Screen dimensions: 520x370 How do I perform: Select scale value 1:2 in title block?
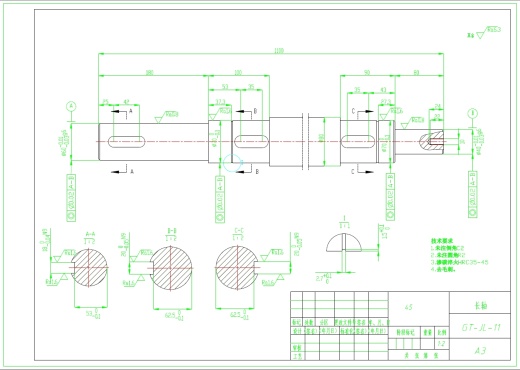coord(441,344)
